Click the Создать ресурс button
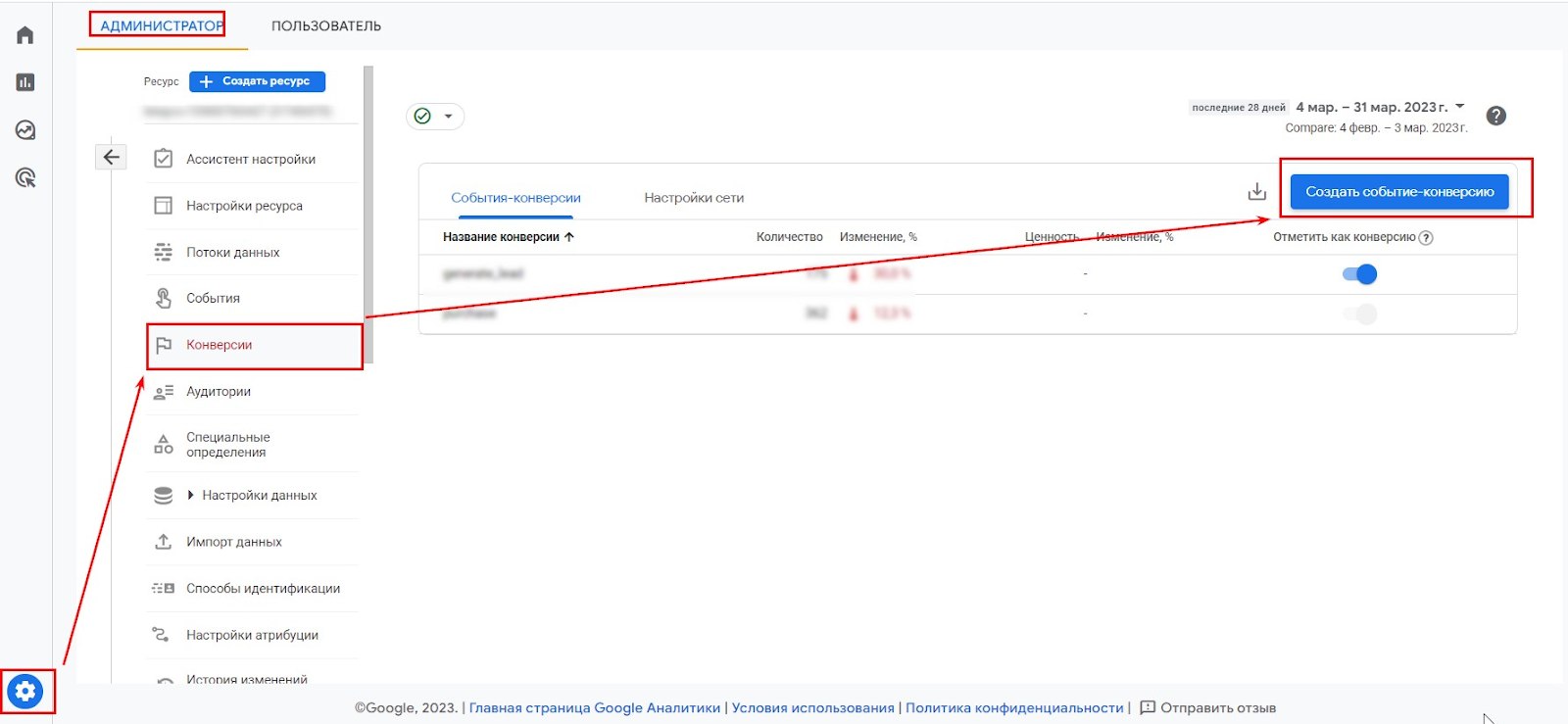 258,81
